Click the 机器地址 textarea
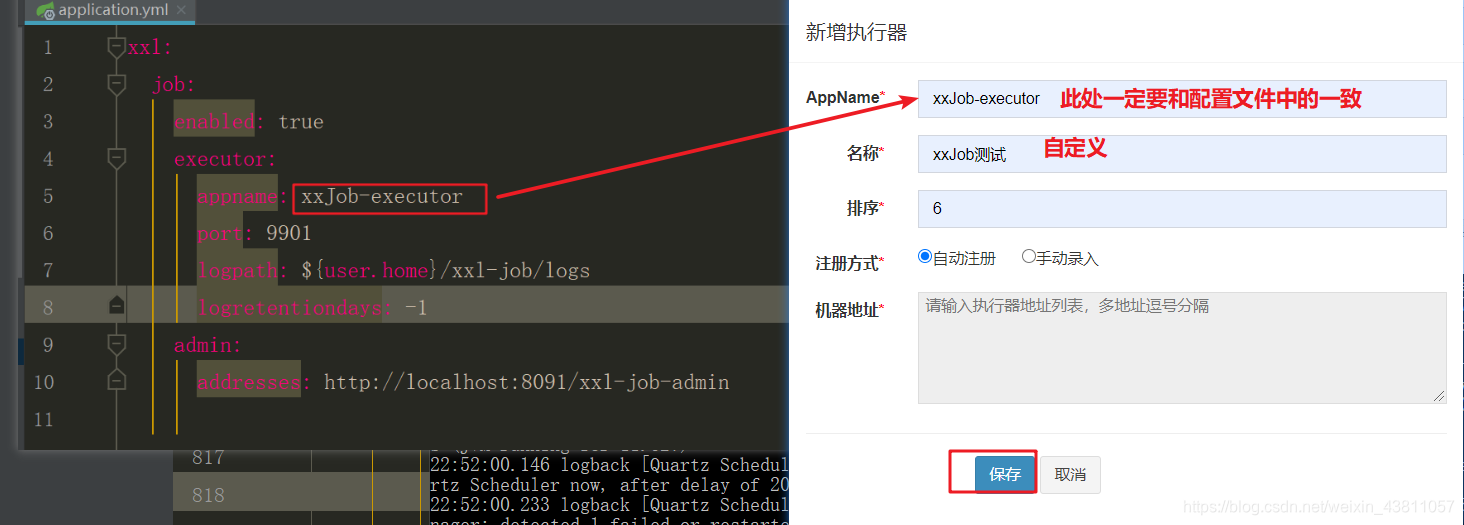Viewport: 1464px width, 525px height. click(1182, 348)
